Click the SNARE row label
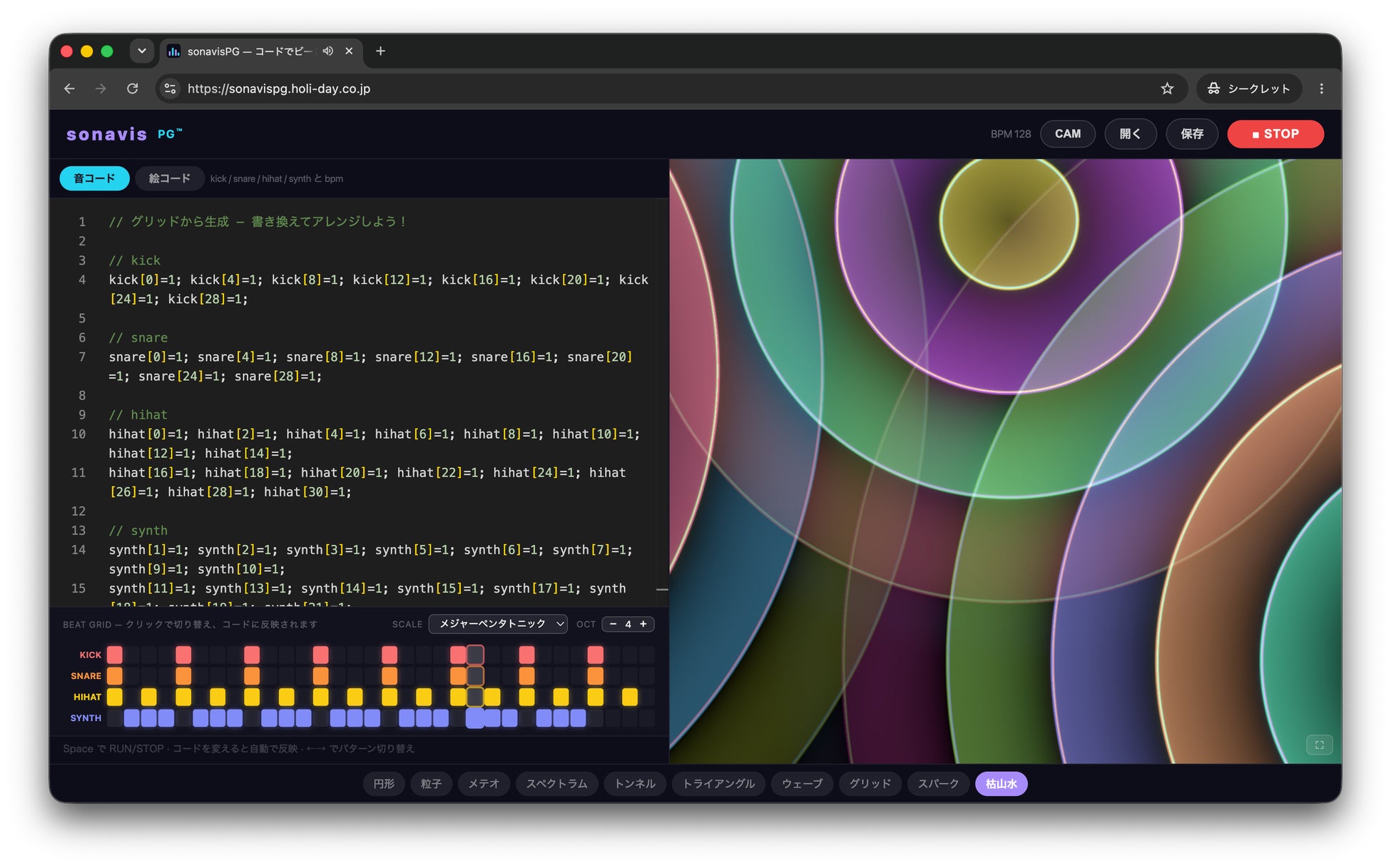Screen dimensions: 1391x868 click(86, 675)
